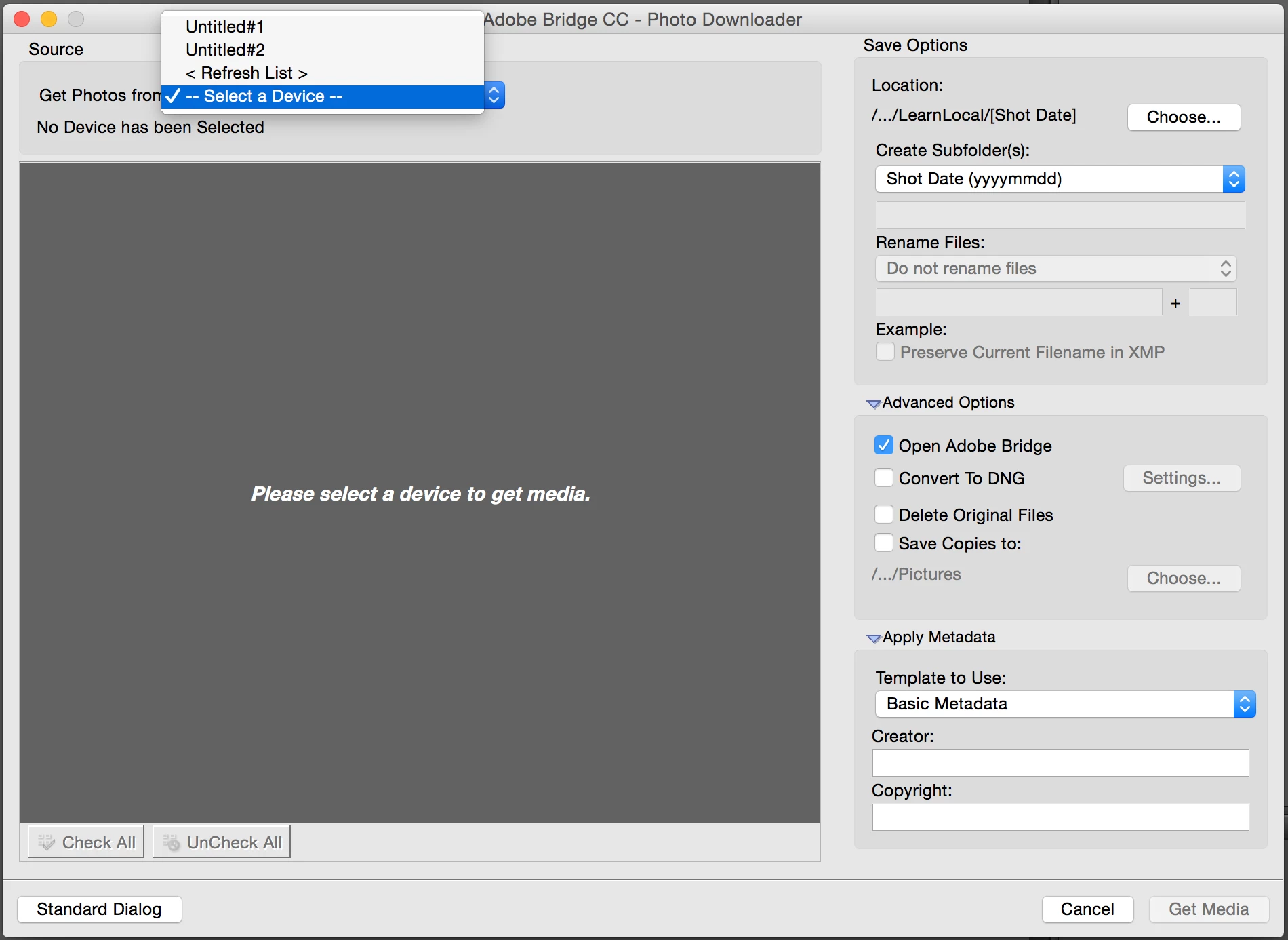Screen dimensions: 1288x940
Task: Uncheck the Open Adobe Bridge checkbox
Action: 884,446
